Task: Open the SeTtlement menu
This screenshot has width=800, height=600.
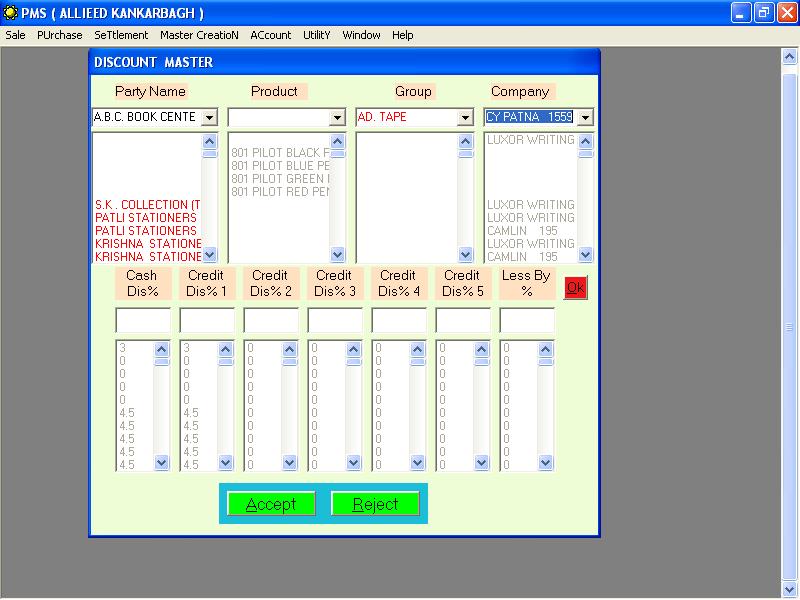Action: tap(121, 35)
